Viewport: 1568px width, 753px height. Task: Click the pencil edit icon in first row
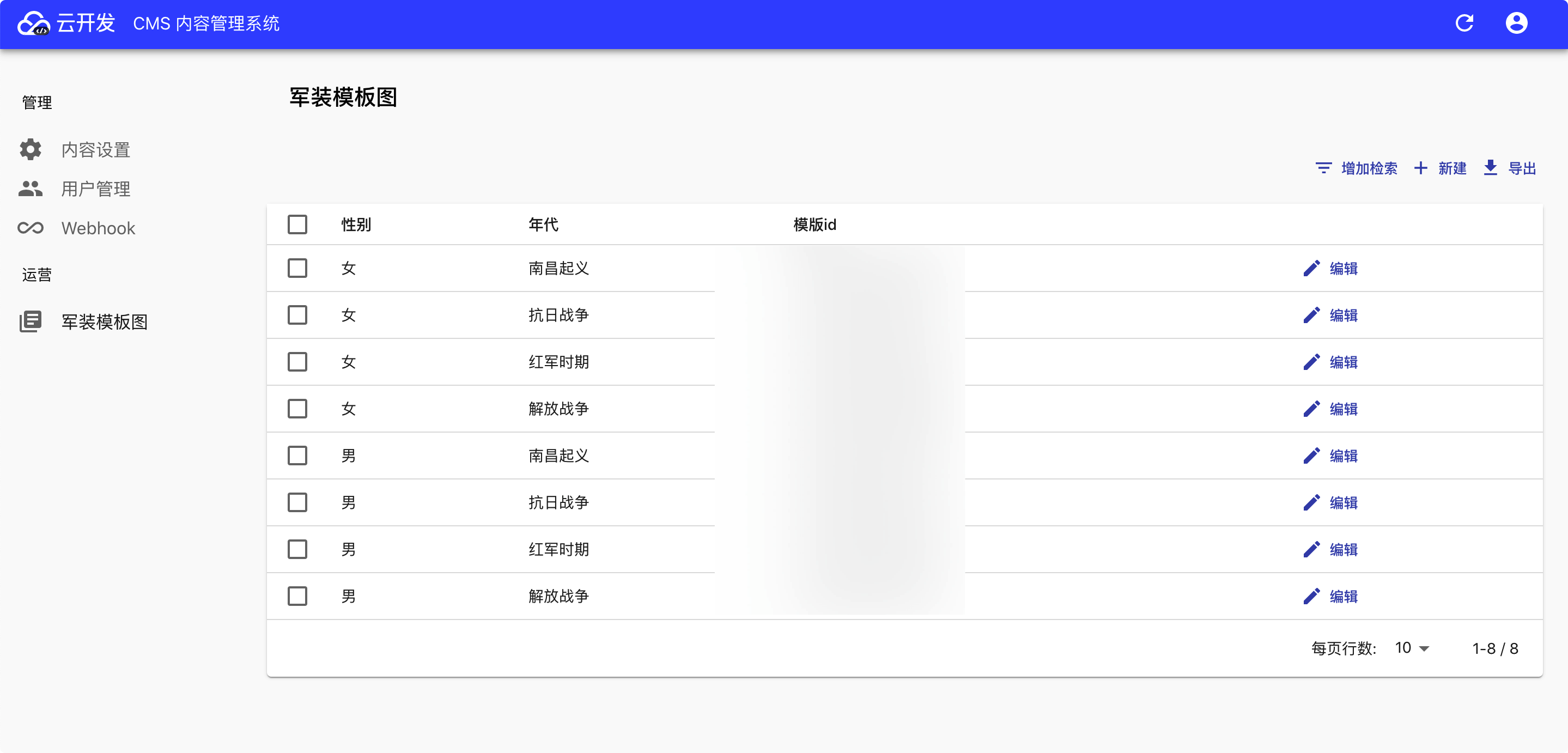(x=1311, y=269)
